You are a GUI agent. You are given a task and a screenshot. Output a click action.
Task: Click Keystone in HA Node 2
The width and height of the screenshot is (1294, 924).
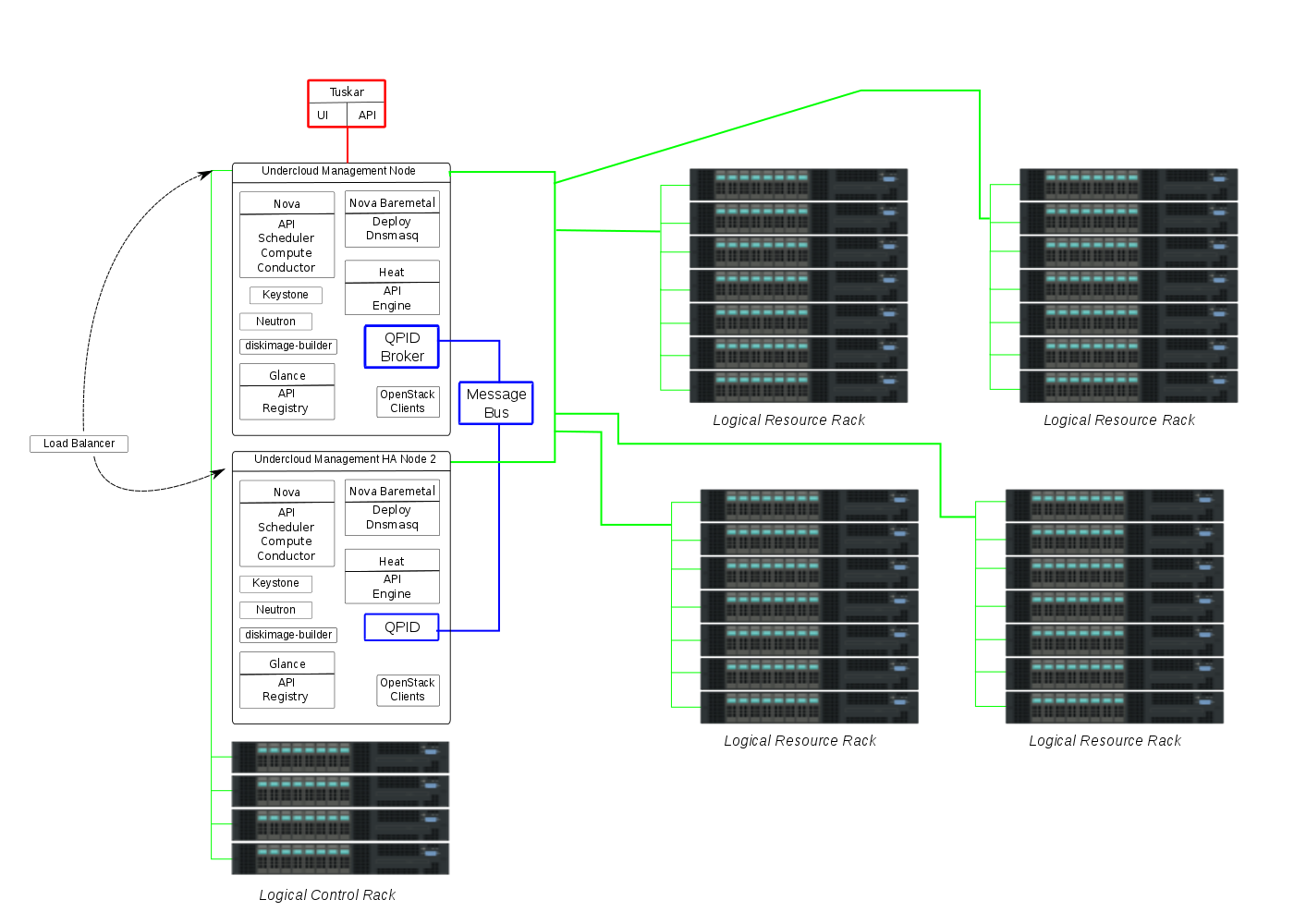[x=275, y=584]
